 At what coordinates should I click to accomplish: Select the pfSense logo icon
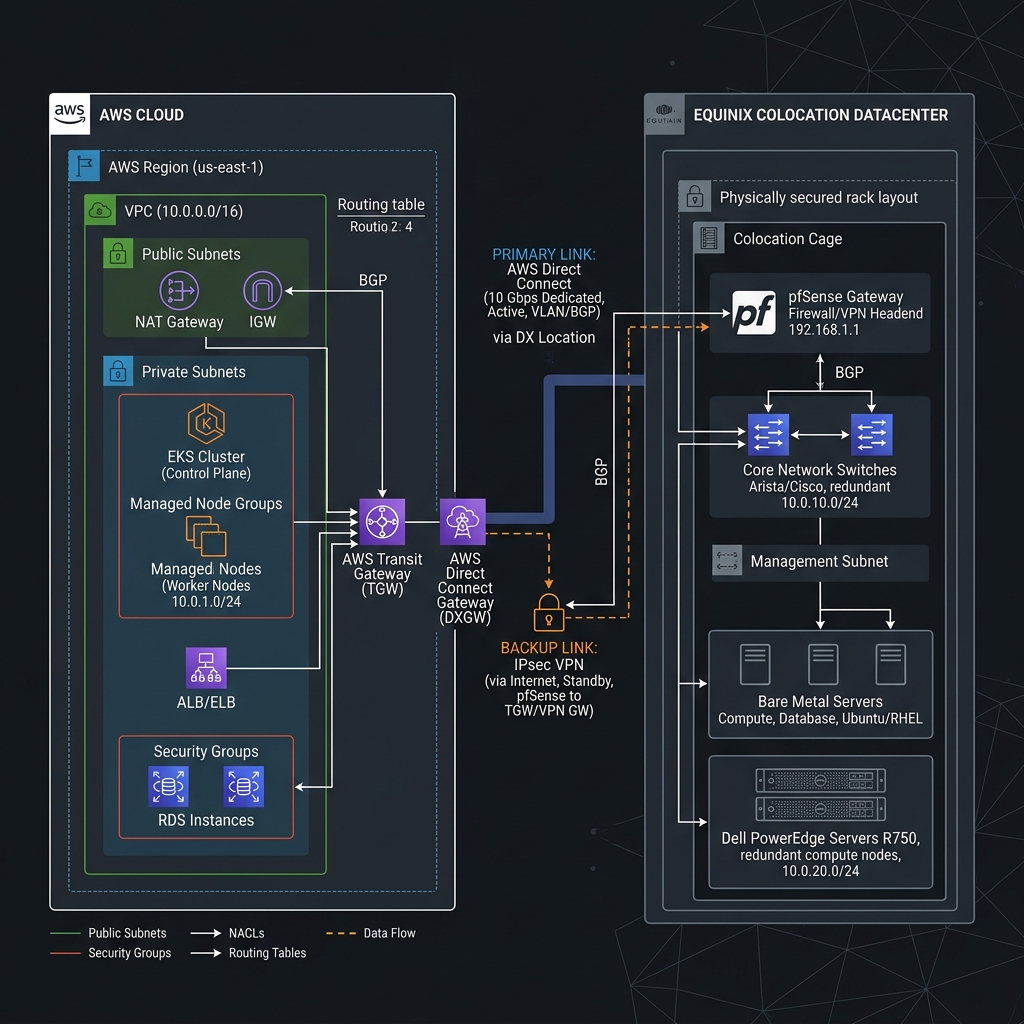754,313
